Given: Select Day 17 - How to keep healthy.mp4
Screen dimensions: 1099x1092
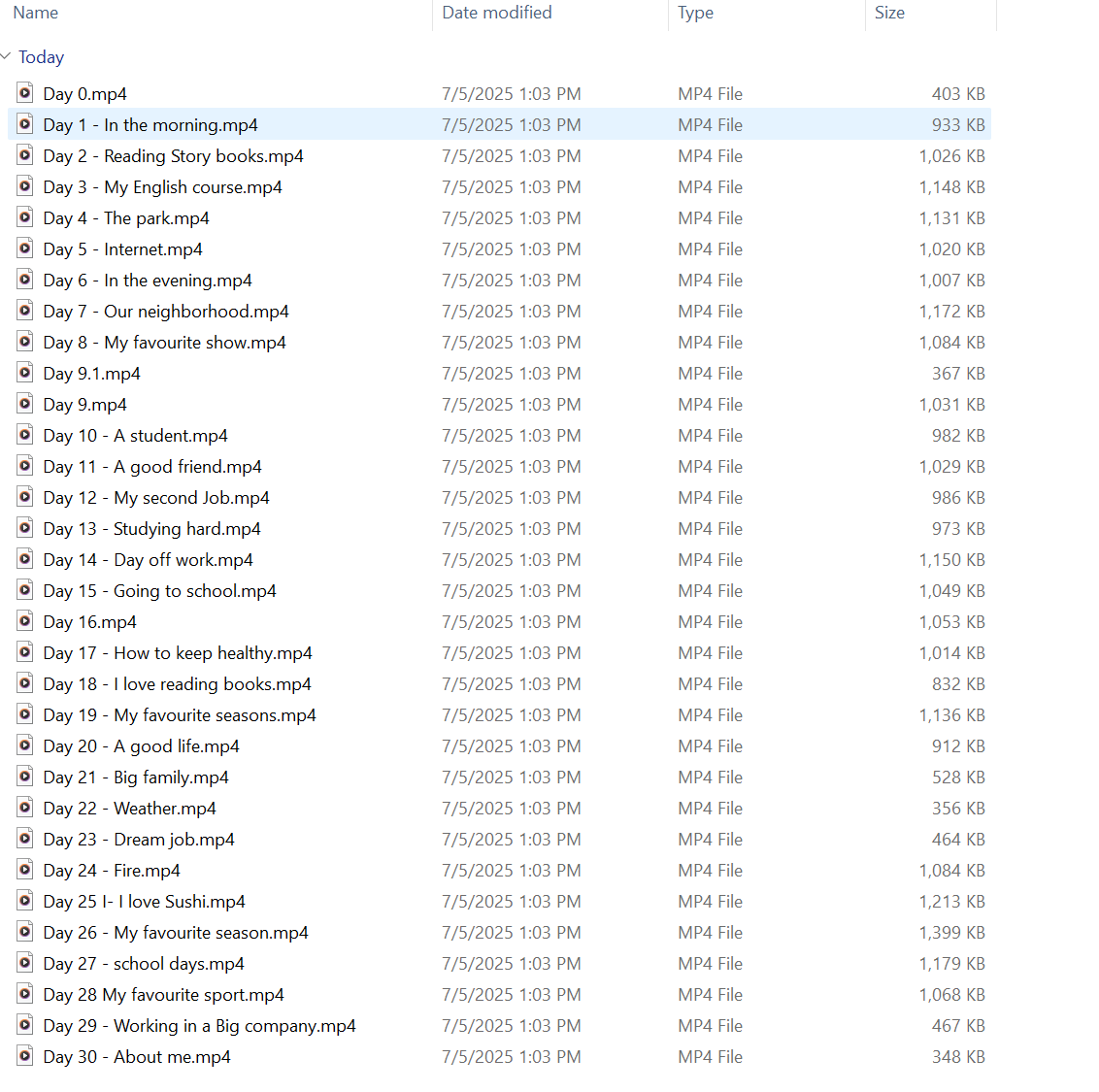Looking at the screenshot, I should click(x=178, y=653).
